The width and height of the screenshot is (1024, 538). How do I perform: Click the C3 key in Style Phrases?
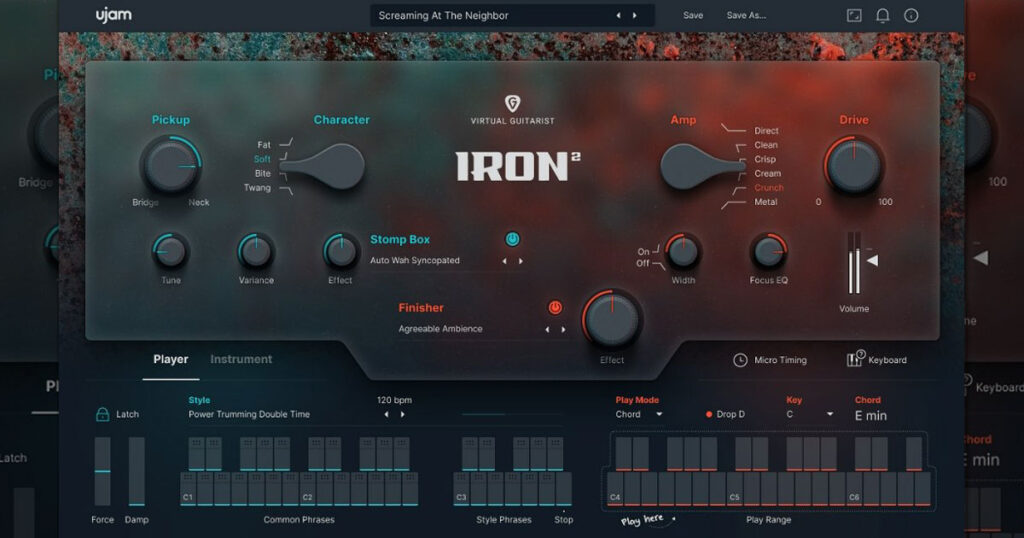pyautogui.click(x=462, y=489)
